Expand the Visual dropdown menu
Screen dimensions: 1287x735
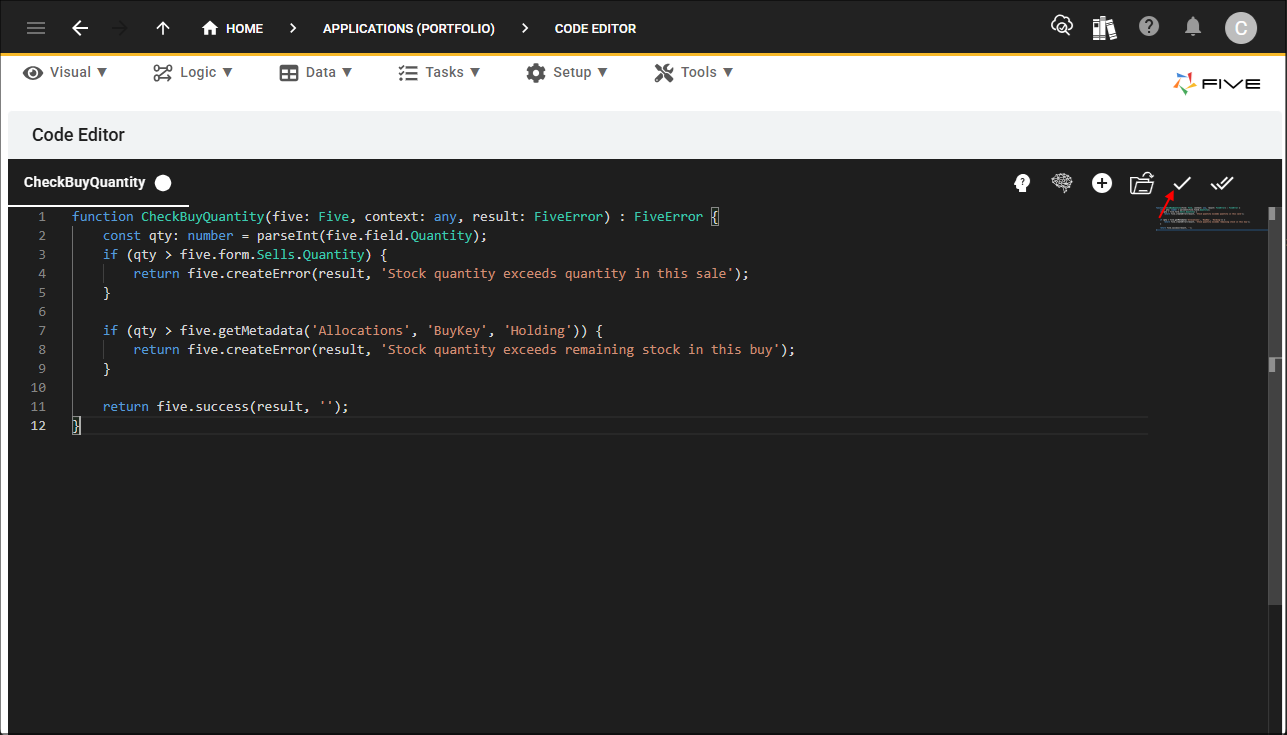point(66,72)
